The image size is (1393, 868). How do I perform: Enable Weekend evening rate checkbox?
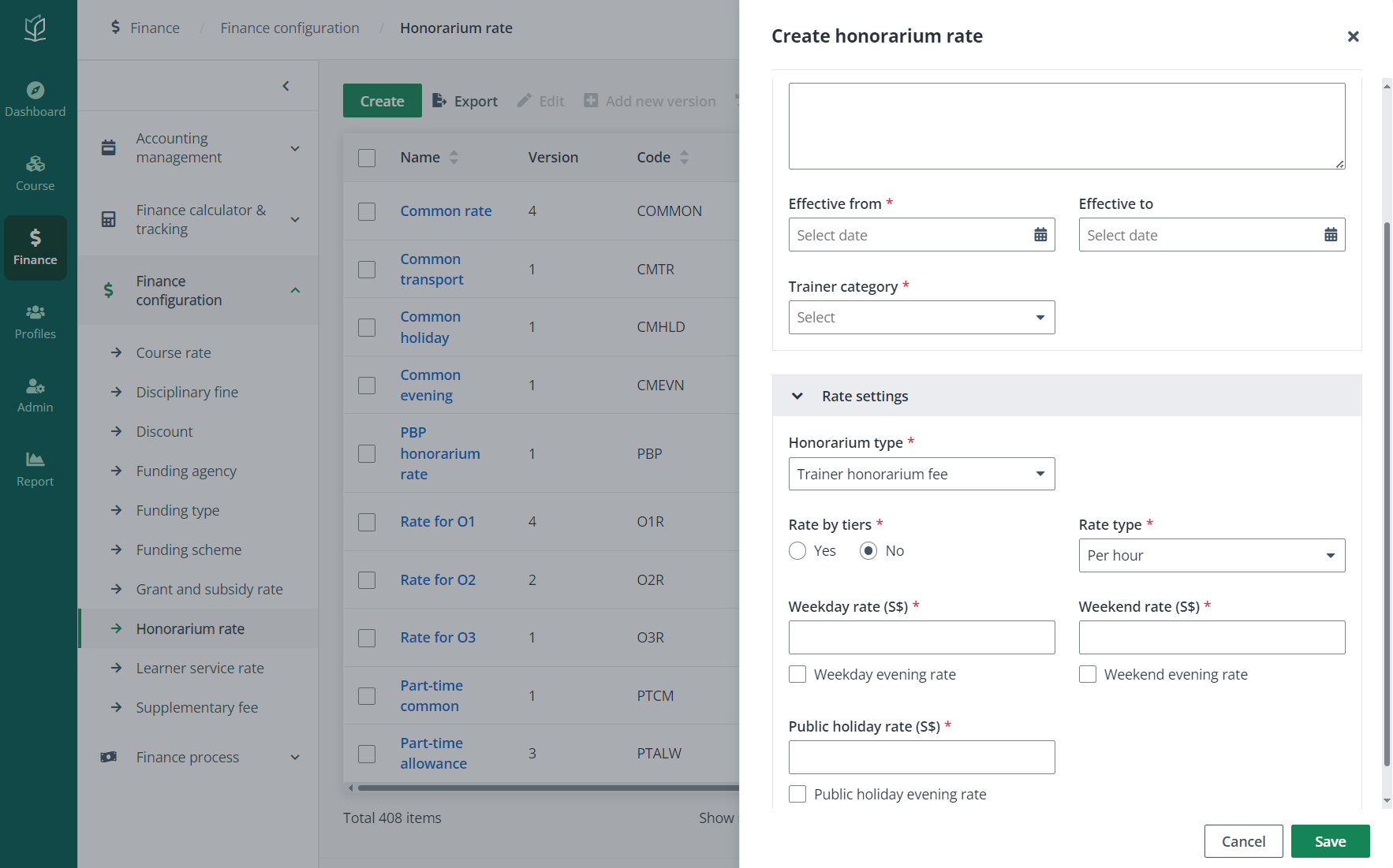(1088, 674)
